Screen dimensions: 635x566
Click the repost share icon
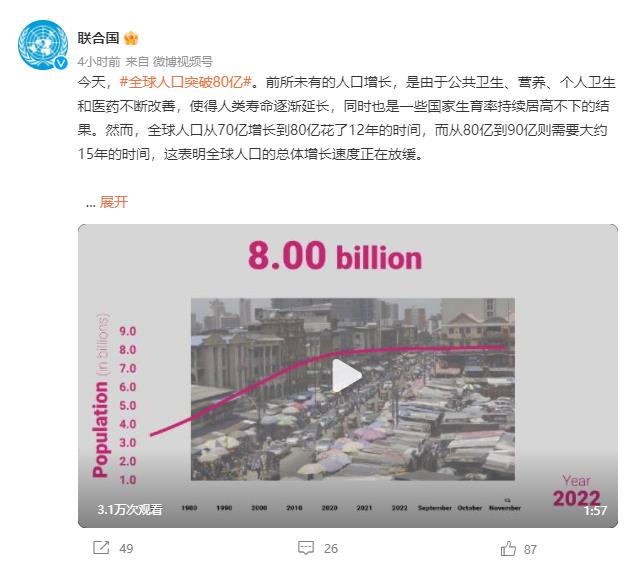101,548
